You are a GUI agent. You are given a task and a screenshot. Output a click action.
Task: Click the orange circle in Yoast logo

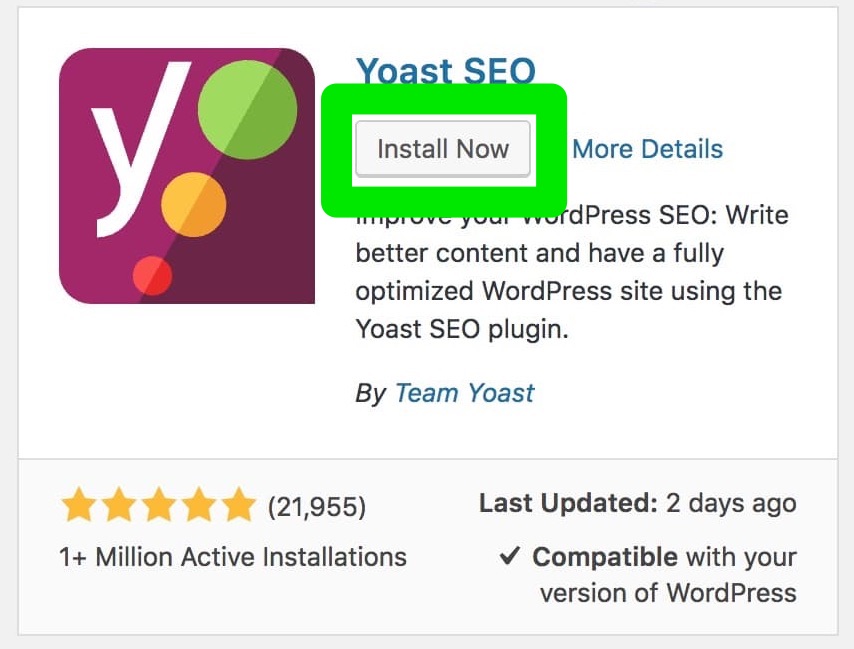coord(193,204)
